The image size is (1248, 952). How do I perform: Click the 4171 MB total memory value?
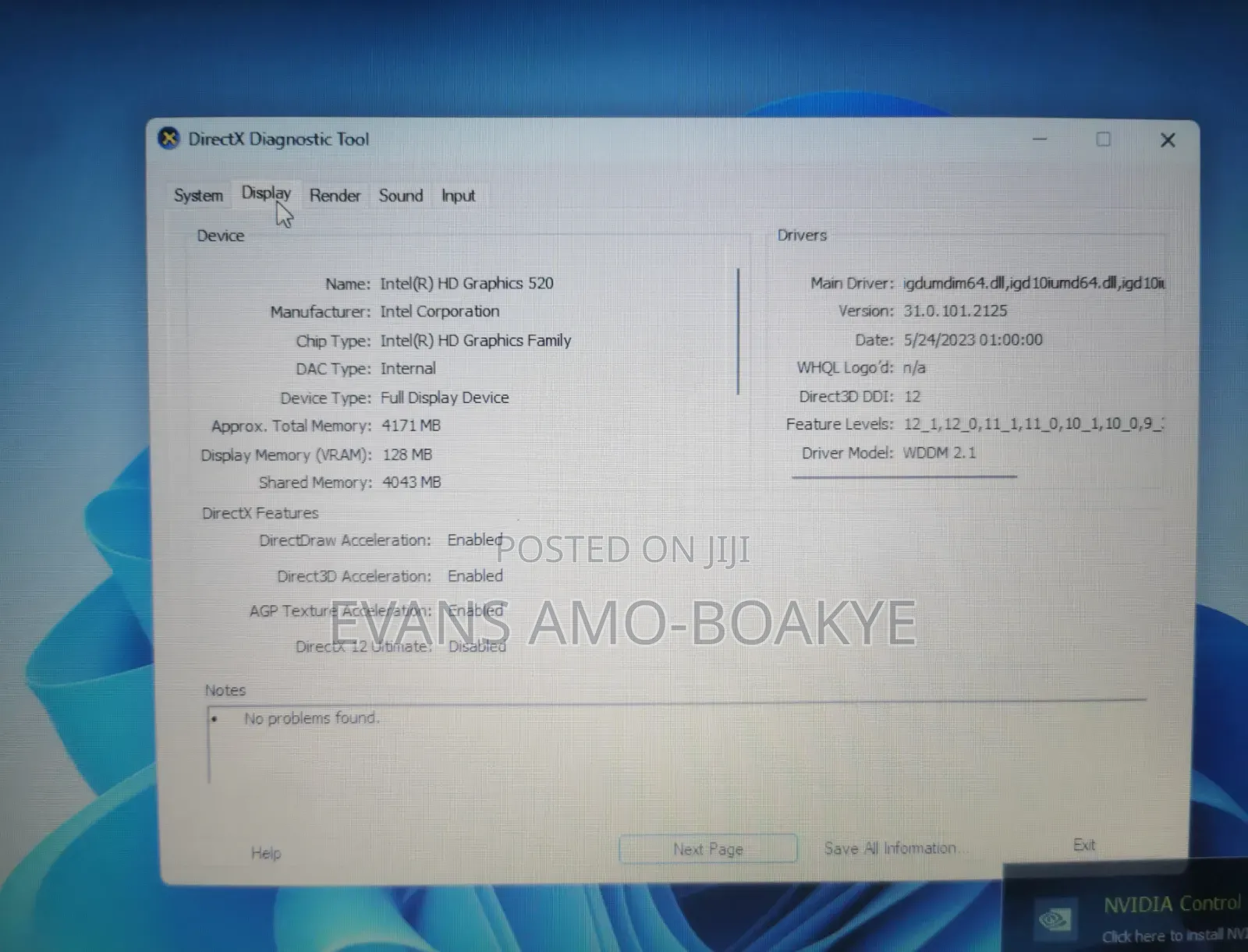point(411,425)
